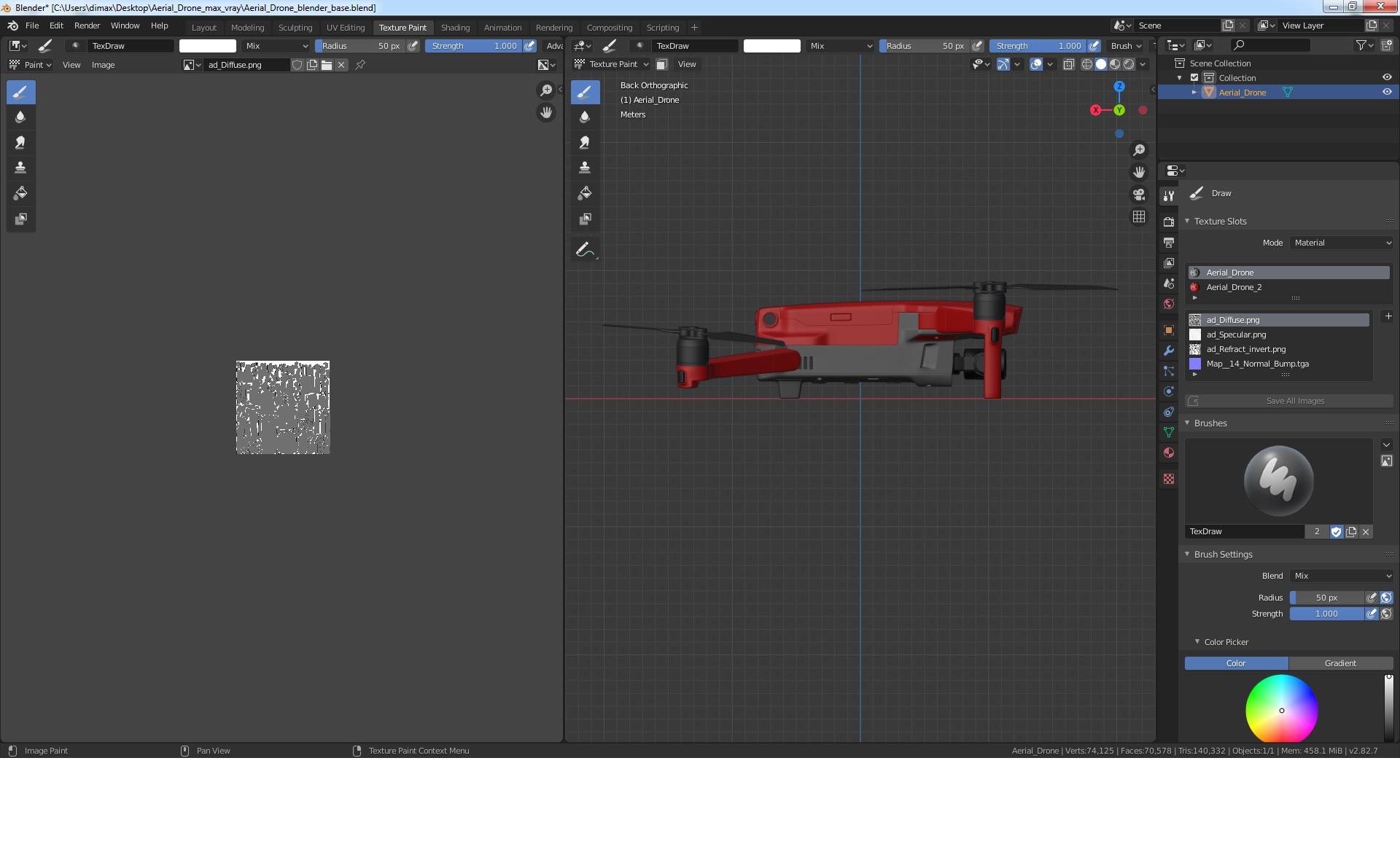Select the Mask tool in 3D viewport
The width and height of the screenshot is (1400, 844).
585,219
